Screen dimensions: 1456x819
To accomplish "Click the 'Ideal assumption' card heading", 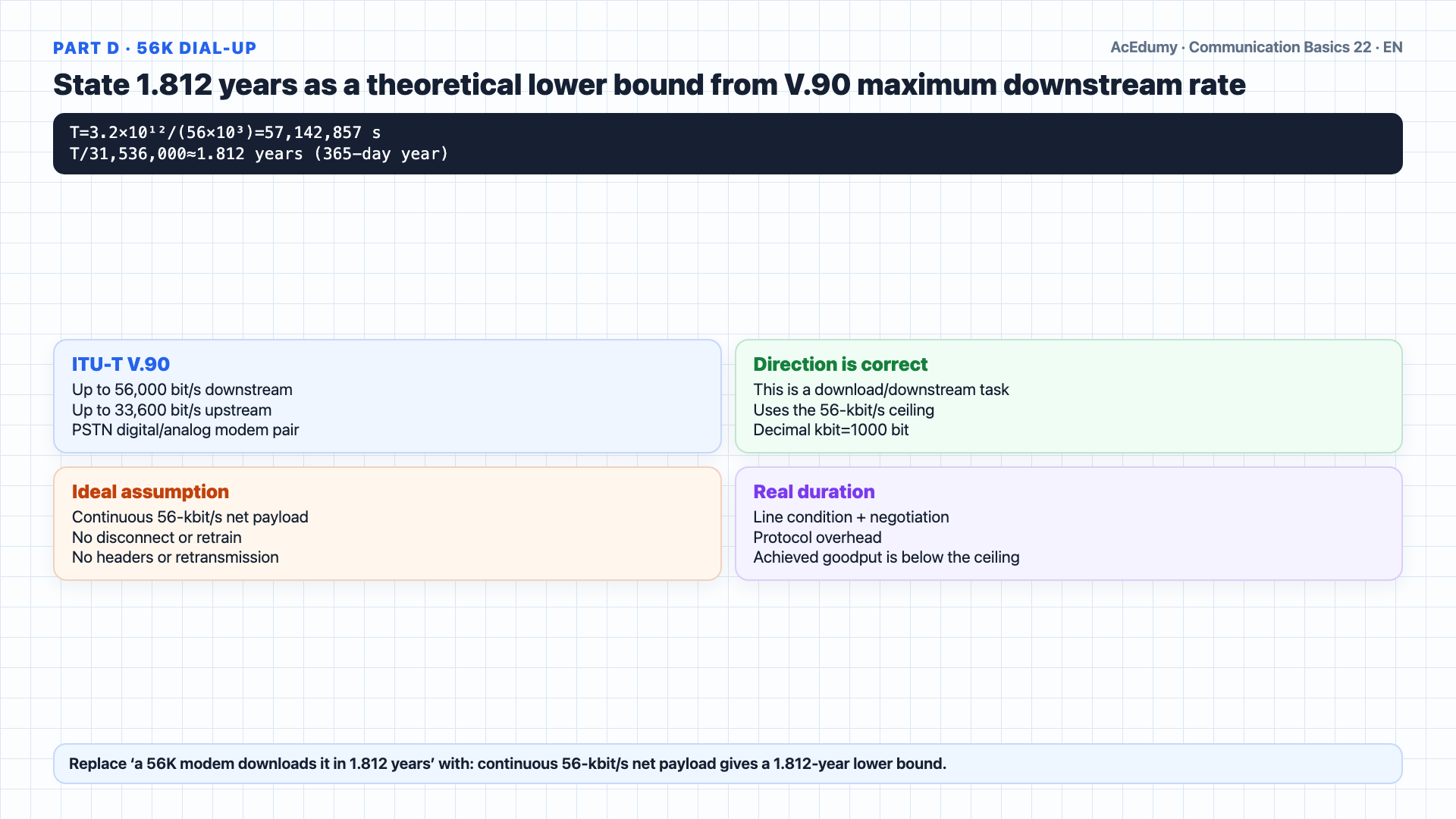I will coord(150,491).
